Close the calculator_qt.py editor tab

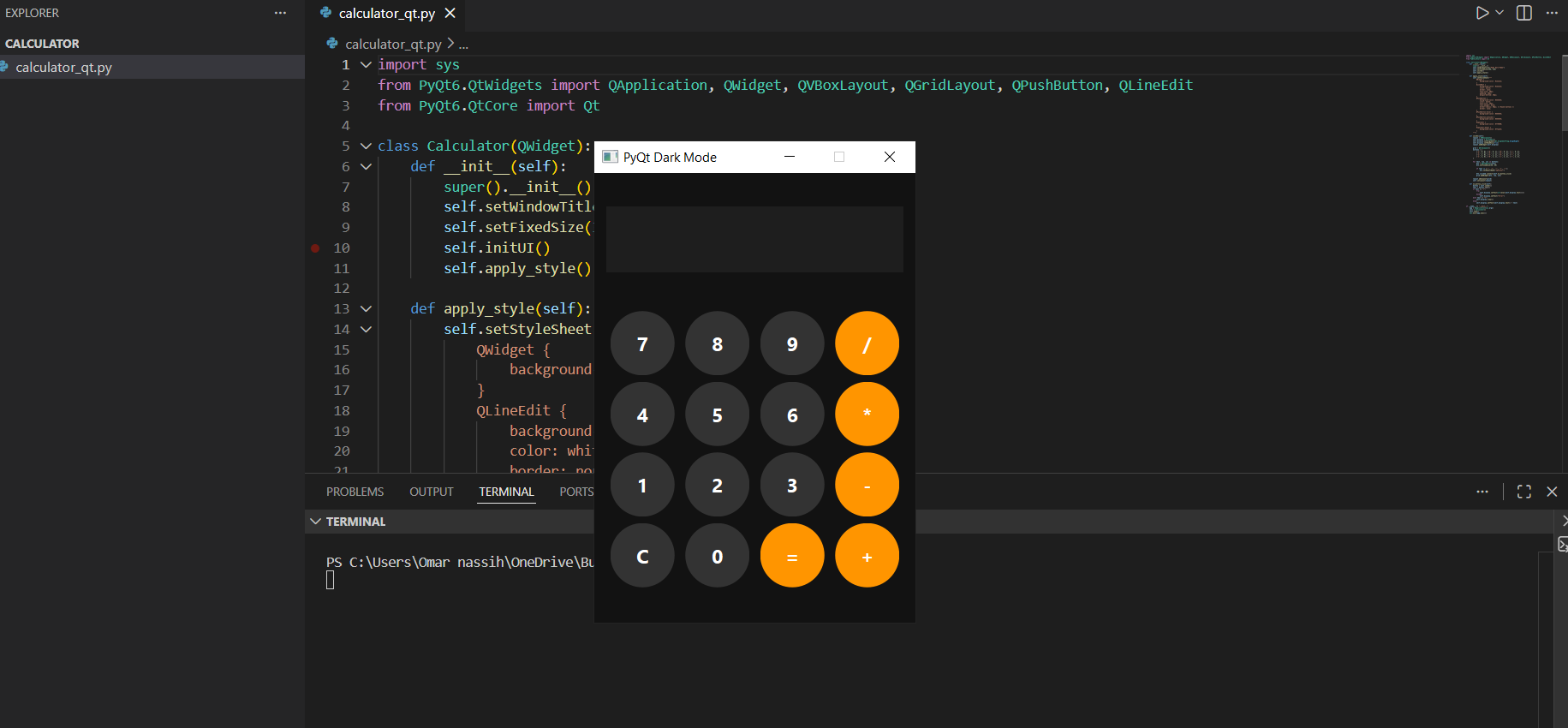[450, 13]
